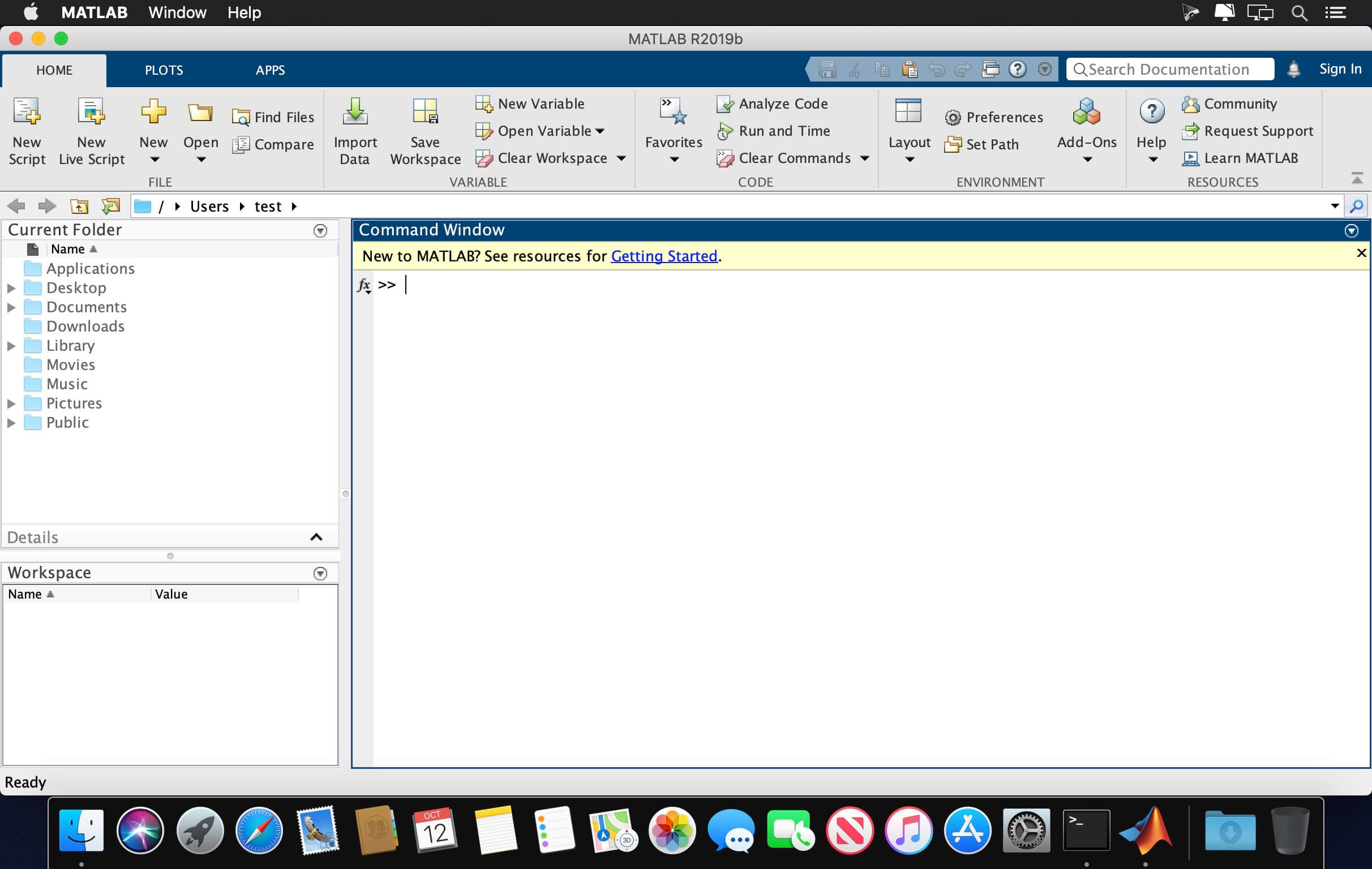Open the Import Data tool
1372x869 pixels.
pyautogui.click(x=355, y=112)
